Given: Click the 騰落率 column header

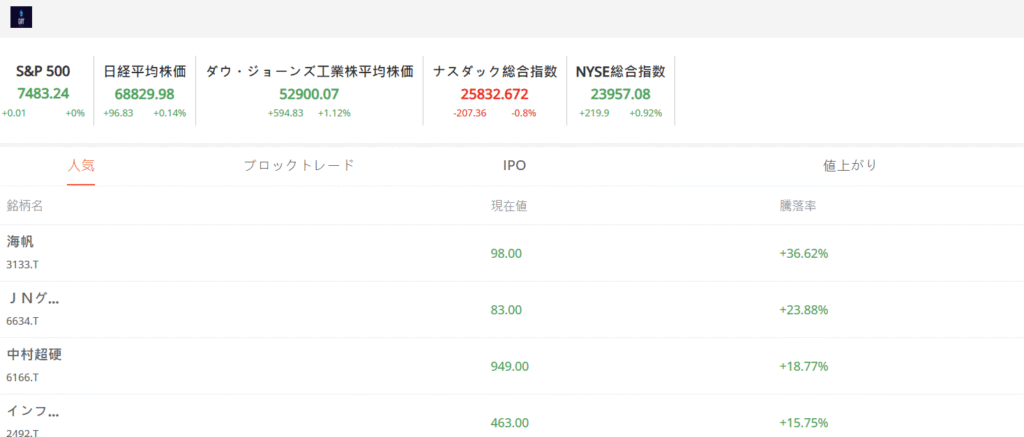Looking at the screenshot, I should click(x=797, y=206).
